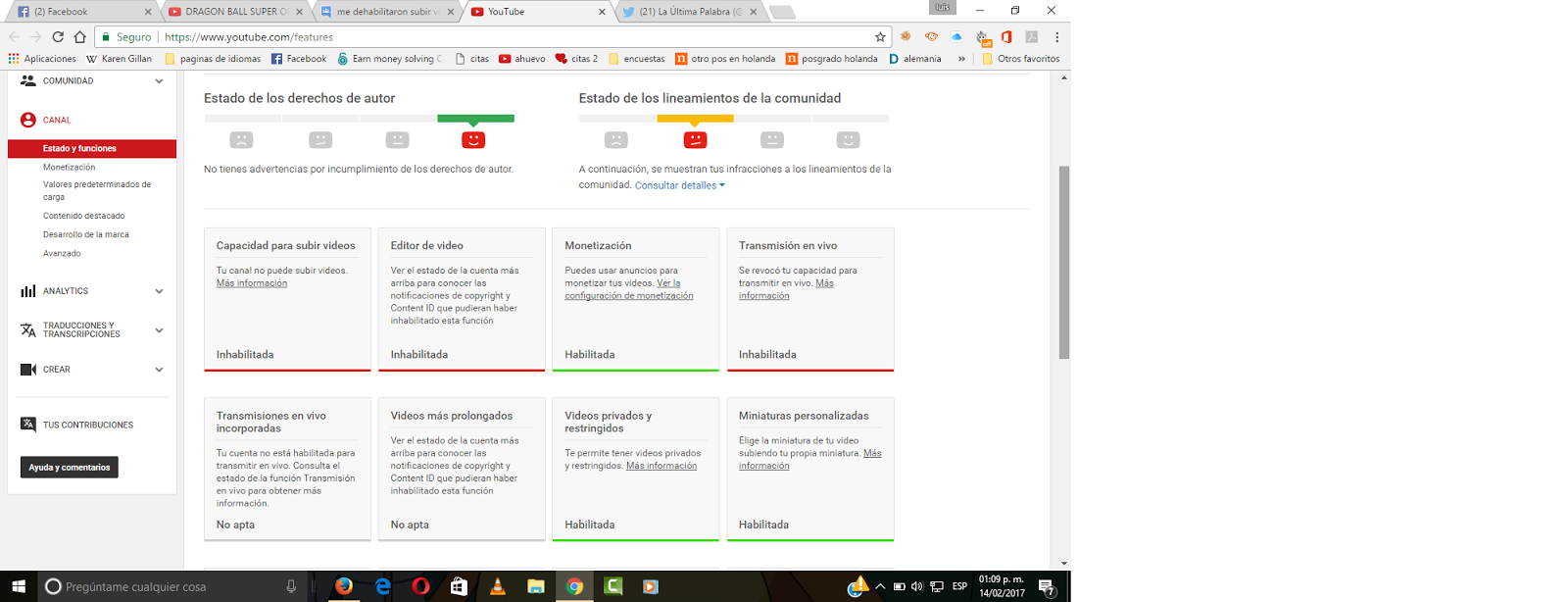The height and width of the screenshot is (602, 1568).
Task: Open VLC media player from taskbar
Action: (x=498, y=586)
